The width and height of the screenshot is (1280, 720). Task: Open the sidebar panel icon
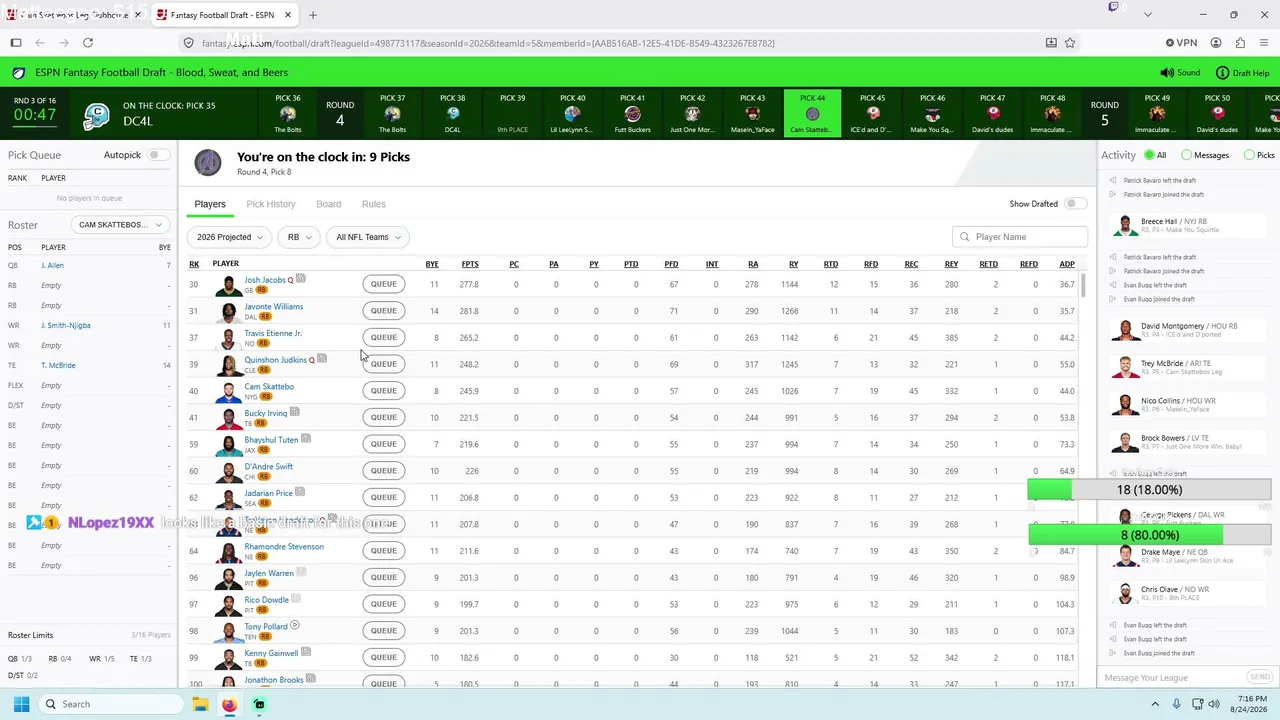[x=16, y=43]
